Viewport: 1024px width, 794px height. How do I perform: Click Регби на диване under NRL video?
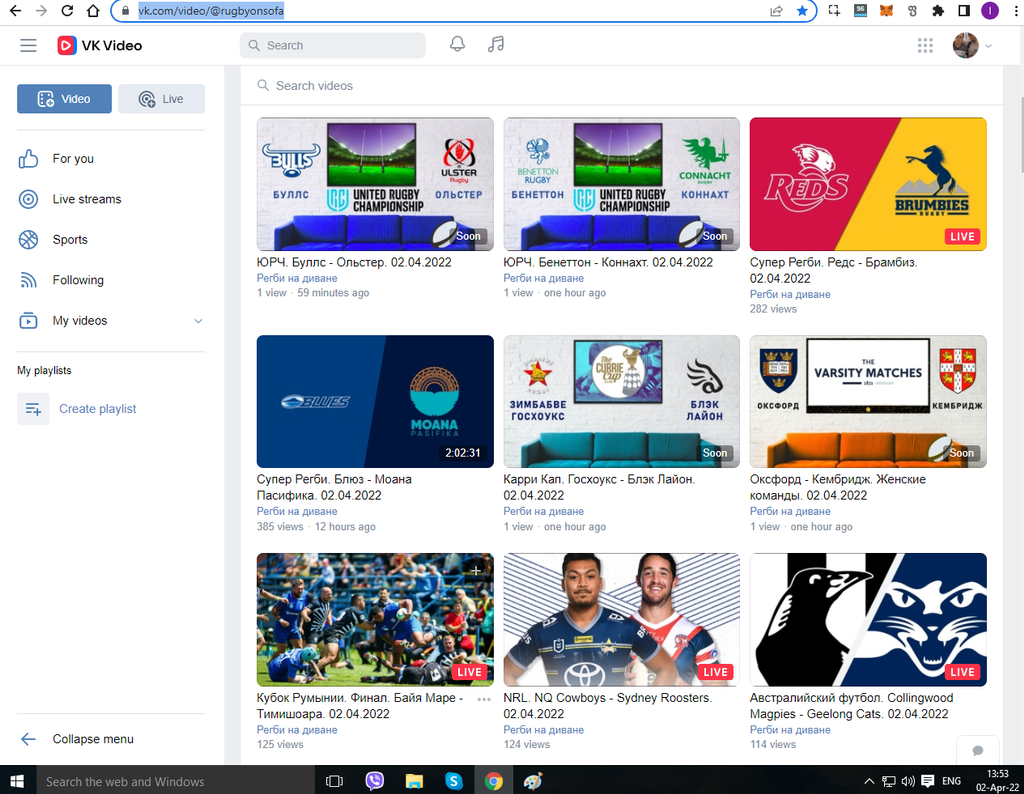[x=543, y=730]
